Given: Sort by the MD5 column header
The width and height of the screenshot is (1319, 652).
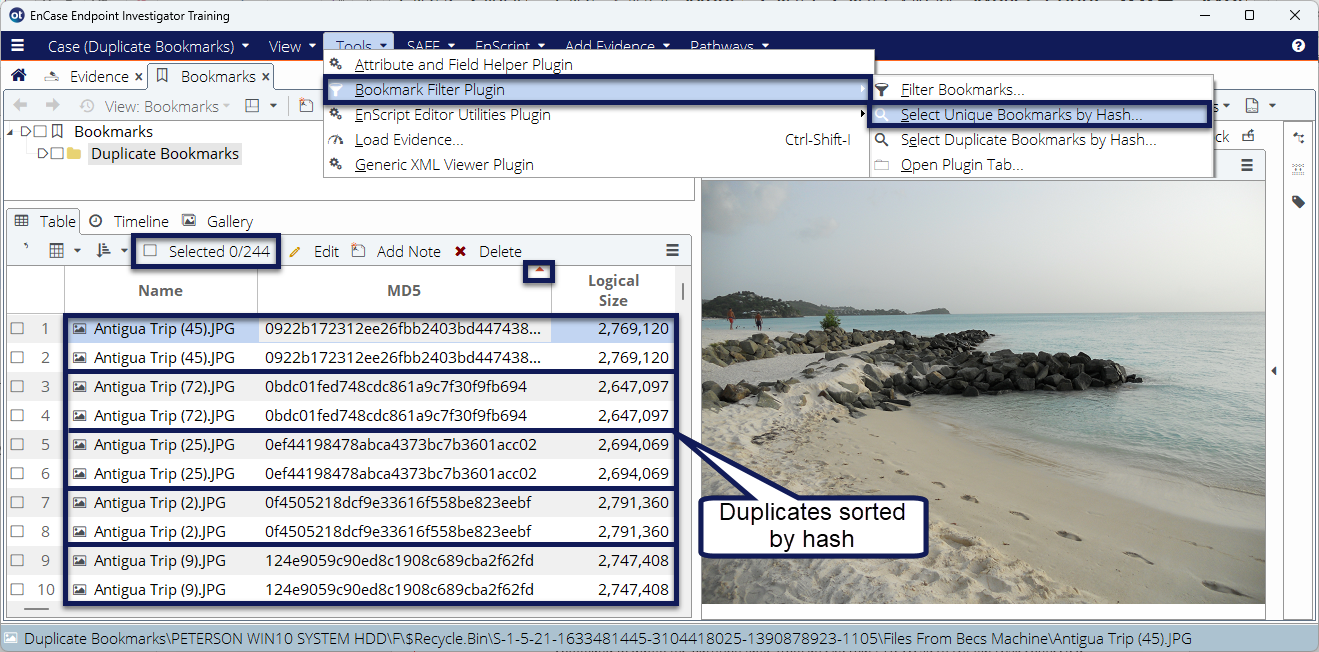Looking at the screenshot, I should click(x=404, y=291).
